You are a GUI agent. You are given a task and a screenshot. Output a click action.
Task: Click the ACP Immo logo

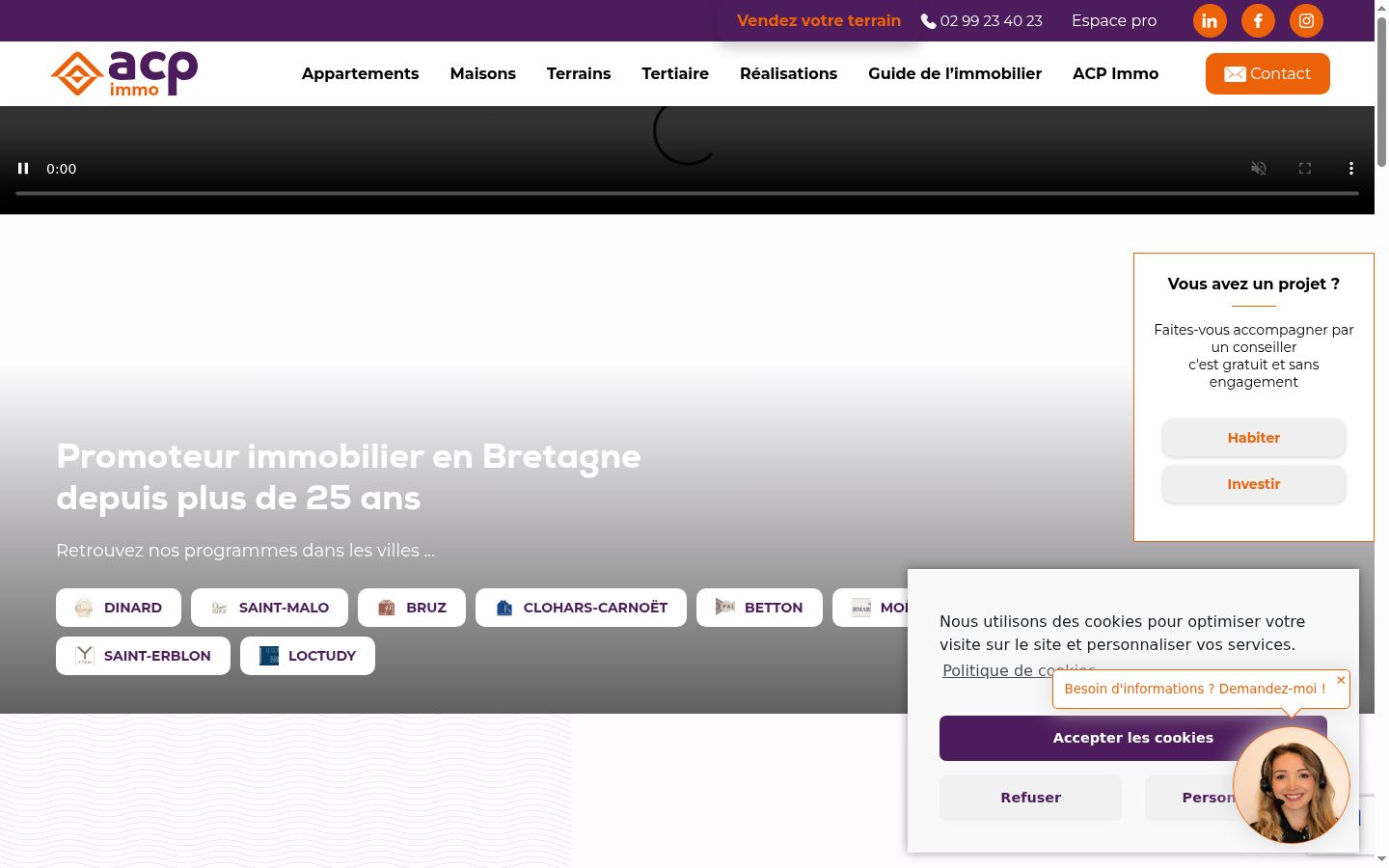(124, 73)
